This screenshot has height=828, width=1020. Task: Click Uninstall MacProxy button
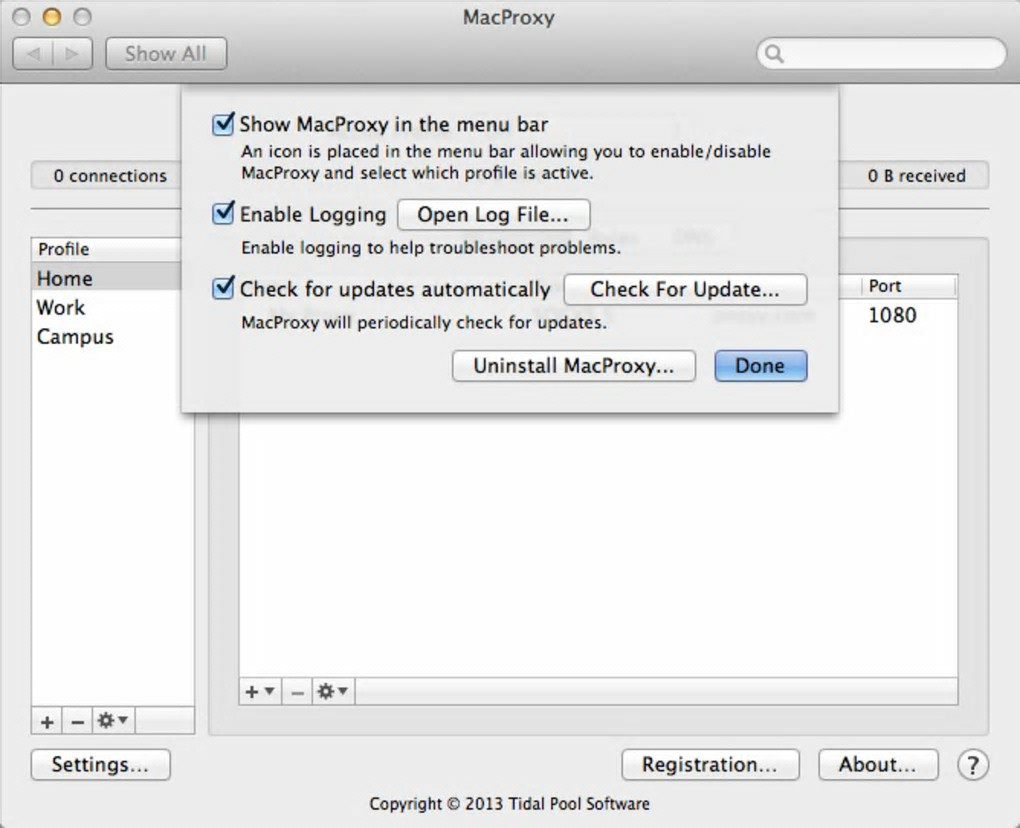tap(574, 366)
